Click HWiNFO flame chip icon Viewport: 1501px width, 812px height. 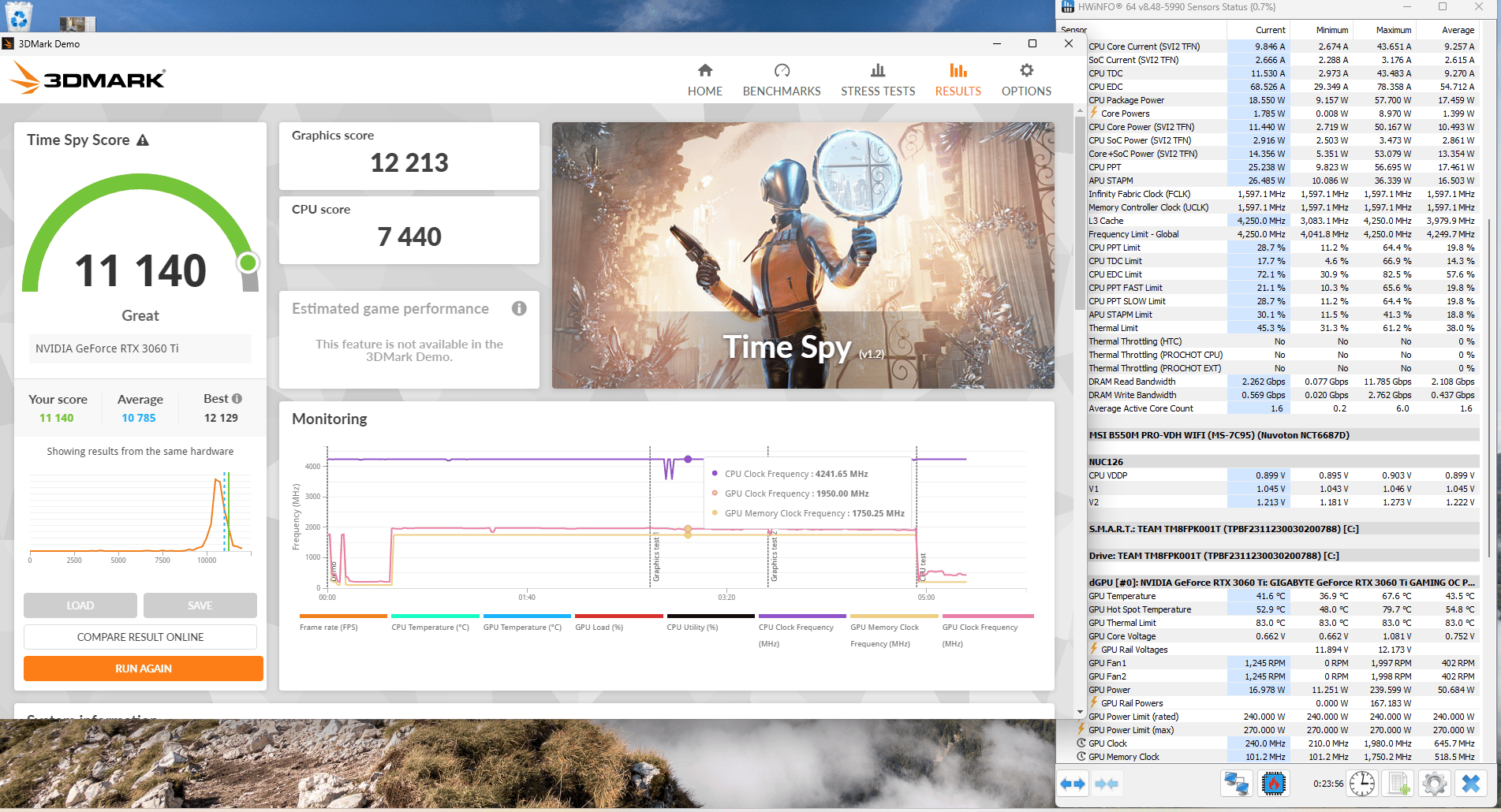pos(1274,784)
